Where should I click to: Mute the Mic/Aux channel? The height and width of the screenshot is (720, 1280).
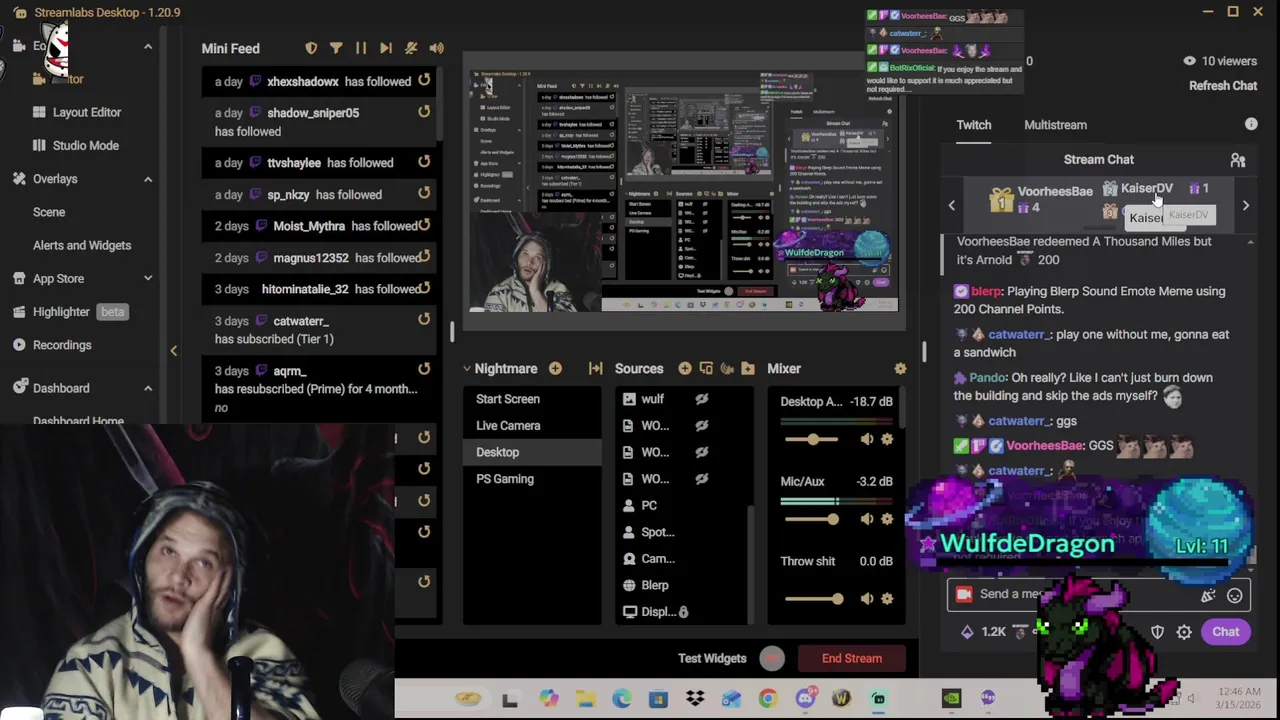tap(867, 519)
